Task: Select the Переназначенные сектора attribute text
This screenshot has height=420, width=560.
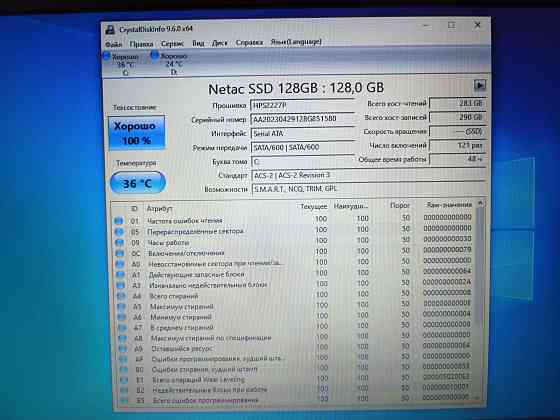Action: tap(195, 231)
